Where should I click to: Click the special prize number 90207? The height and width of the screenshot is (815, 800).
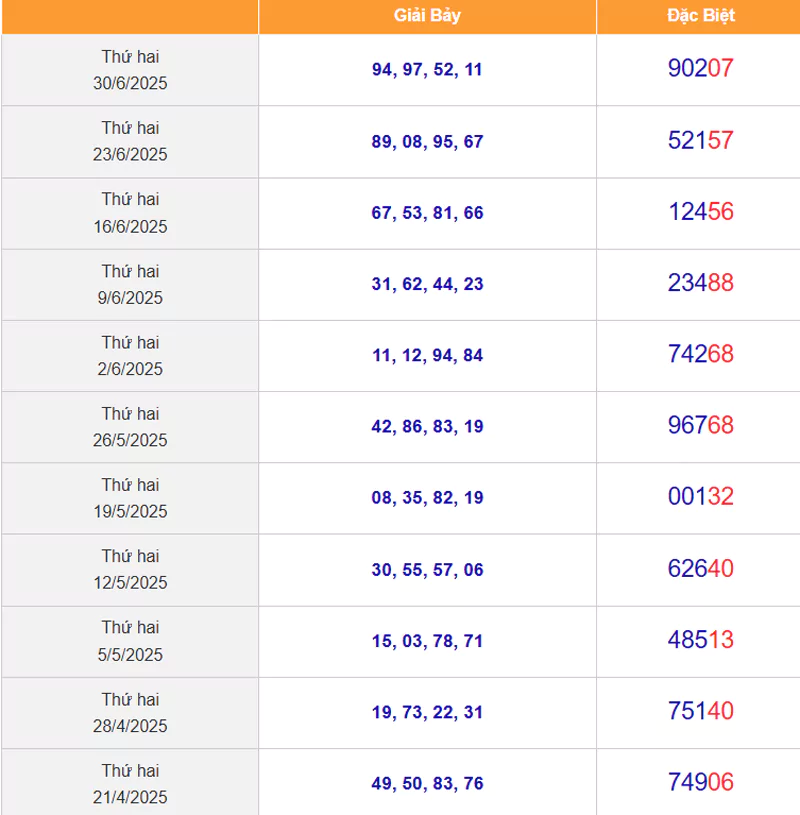click(700, 68)
